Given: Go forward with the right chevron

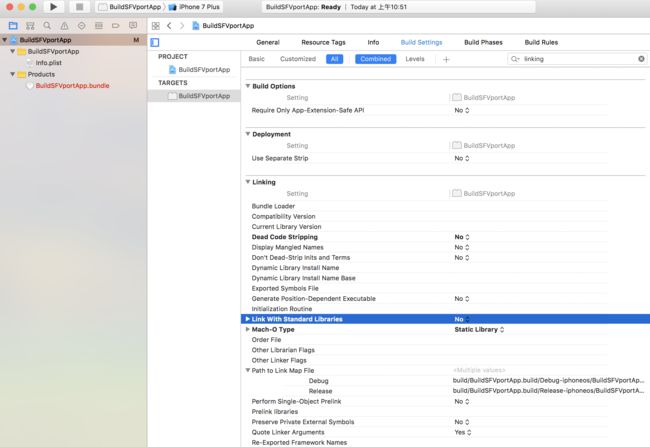Looking at the screenshot, I should click(182, 26).
